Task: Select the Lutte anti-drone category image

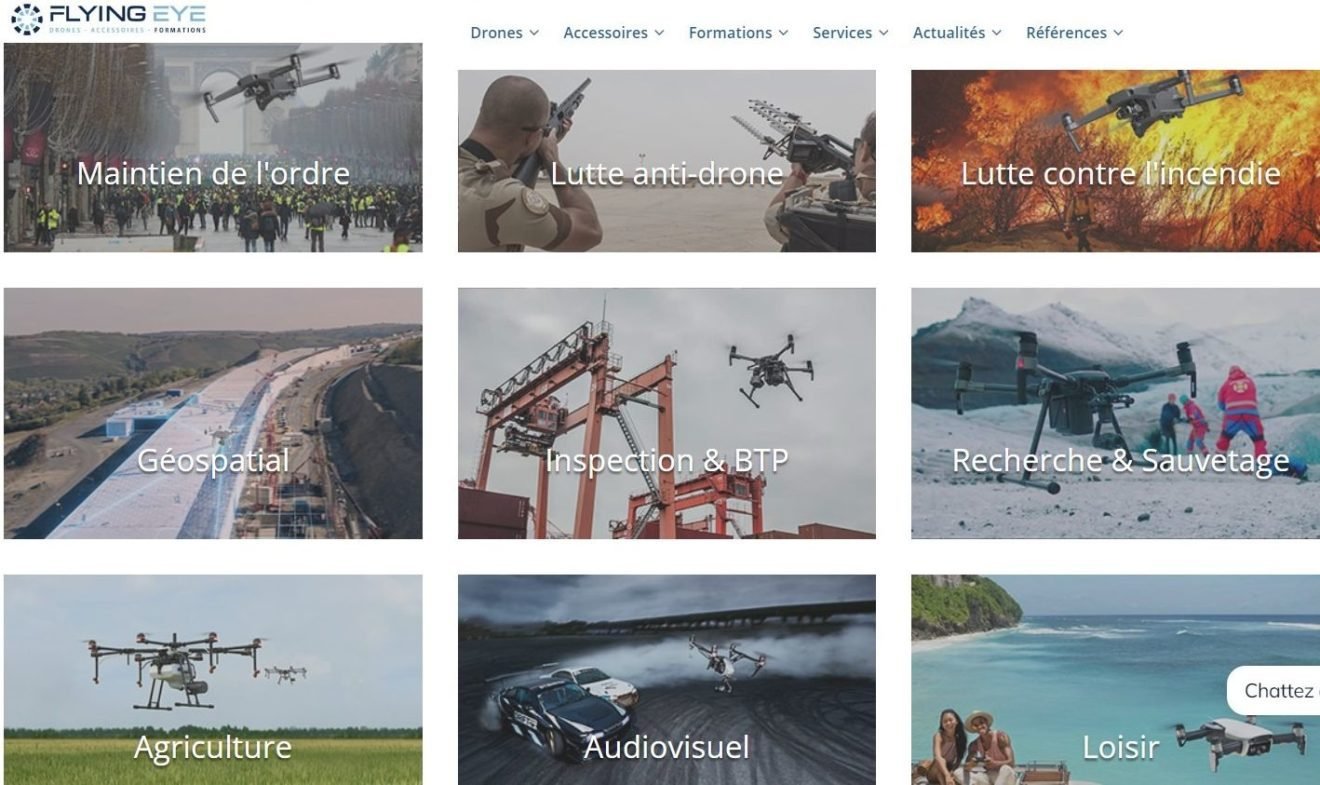Action: 667,160
